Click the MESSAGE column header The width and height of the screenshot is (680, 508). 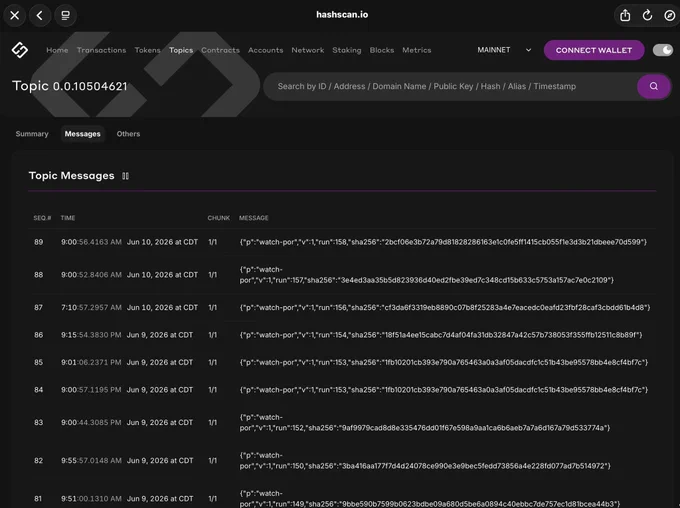click(254, 218)
